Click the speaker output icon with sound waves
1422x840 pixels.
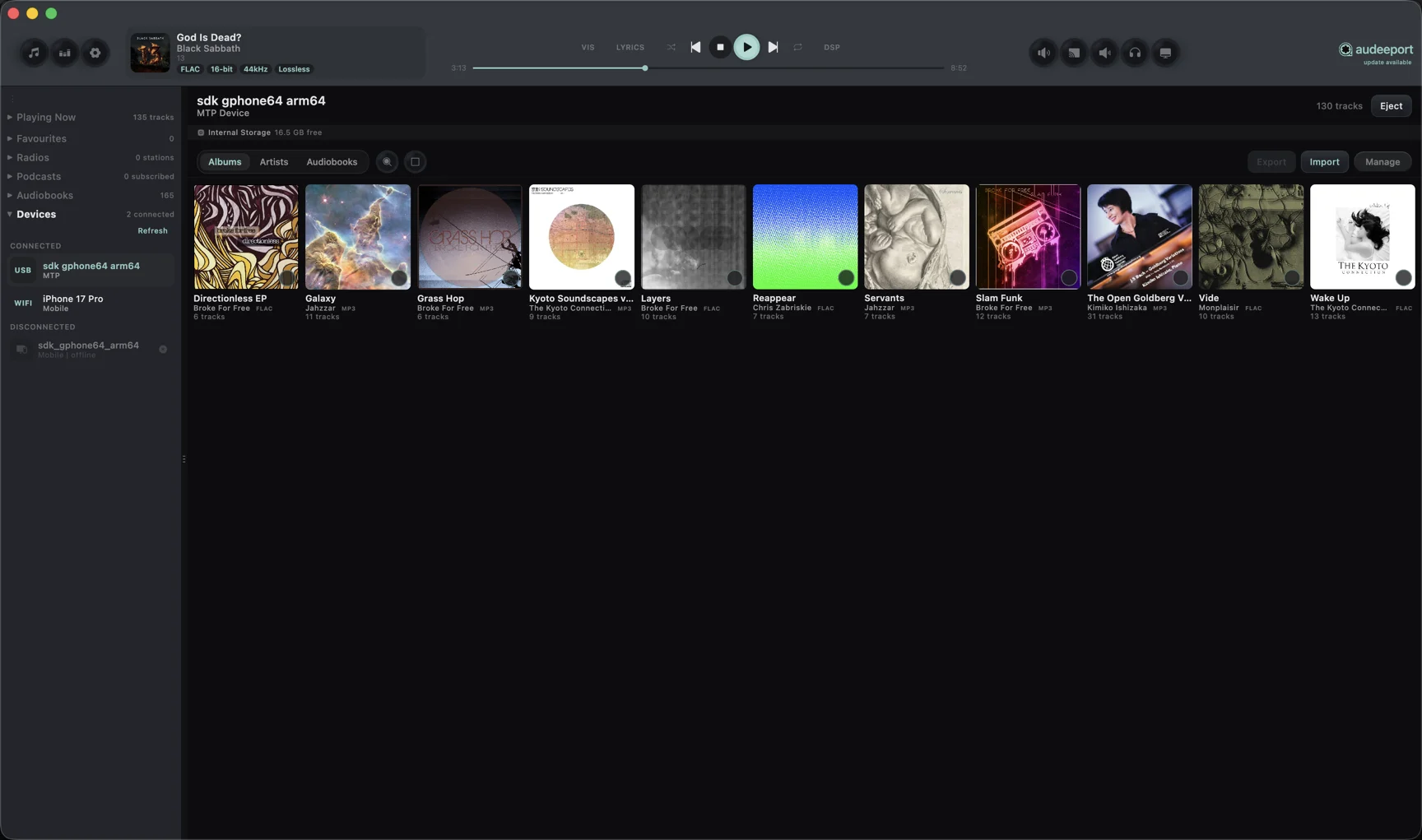[1043, 53]
